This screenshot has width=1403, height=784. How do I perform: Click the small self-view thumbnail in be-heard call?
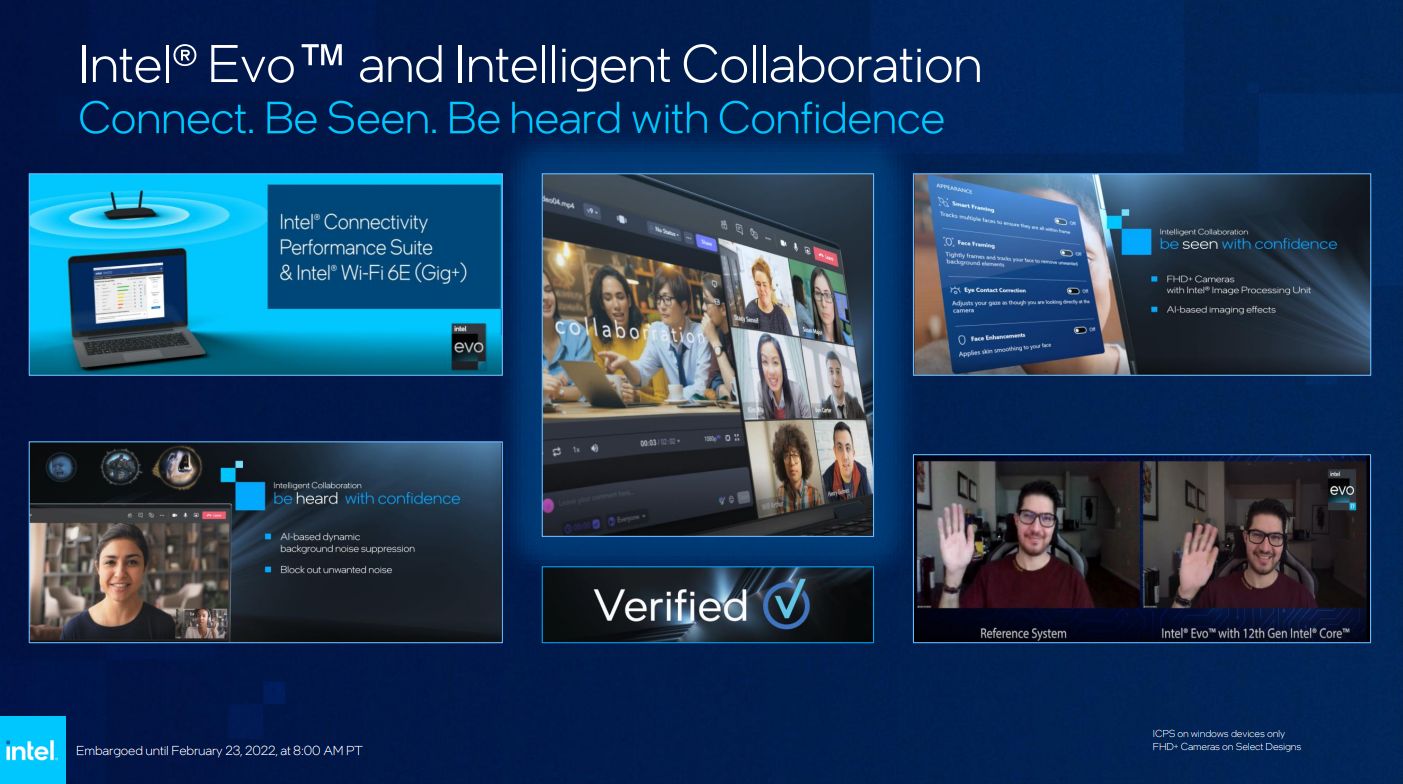click(201, 624)
